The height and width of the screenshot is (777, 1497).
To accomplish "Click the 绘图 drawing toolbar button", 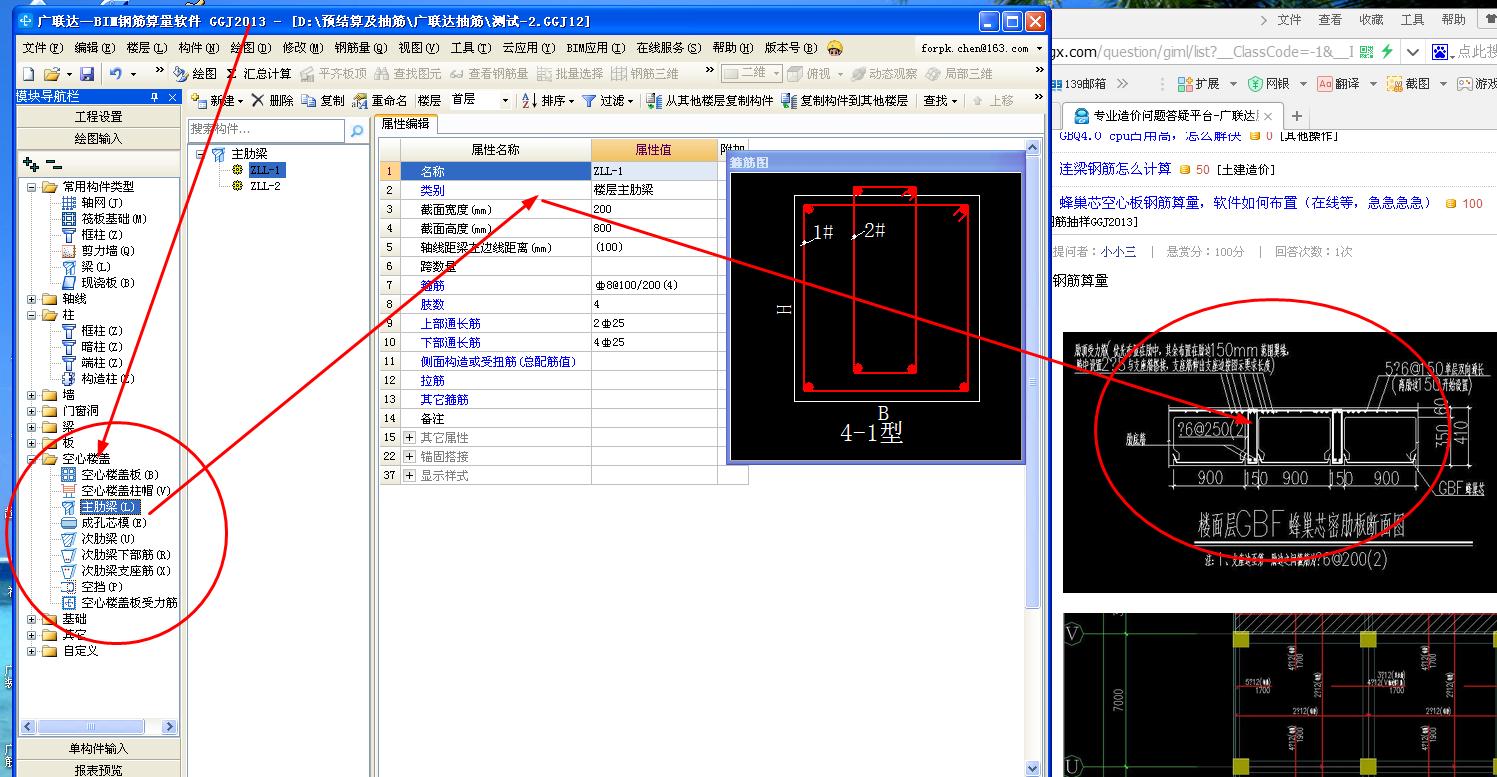I will click(195, 74).
